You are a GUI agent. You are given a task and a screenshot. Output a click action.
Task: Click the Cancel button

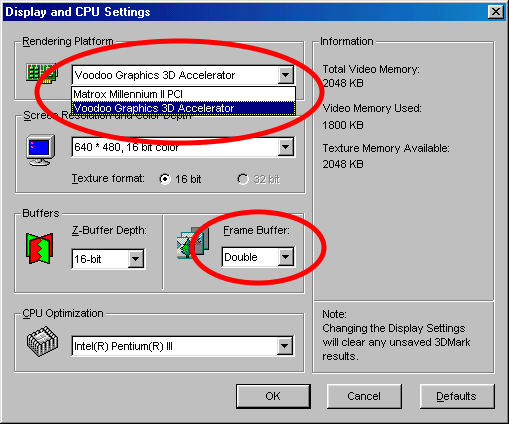coord(364,396)
